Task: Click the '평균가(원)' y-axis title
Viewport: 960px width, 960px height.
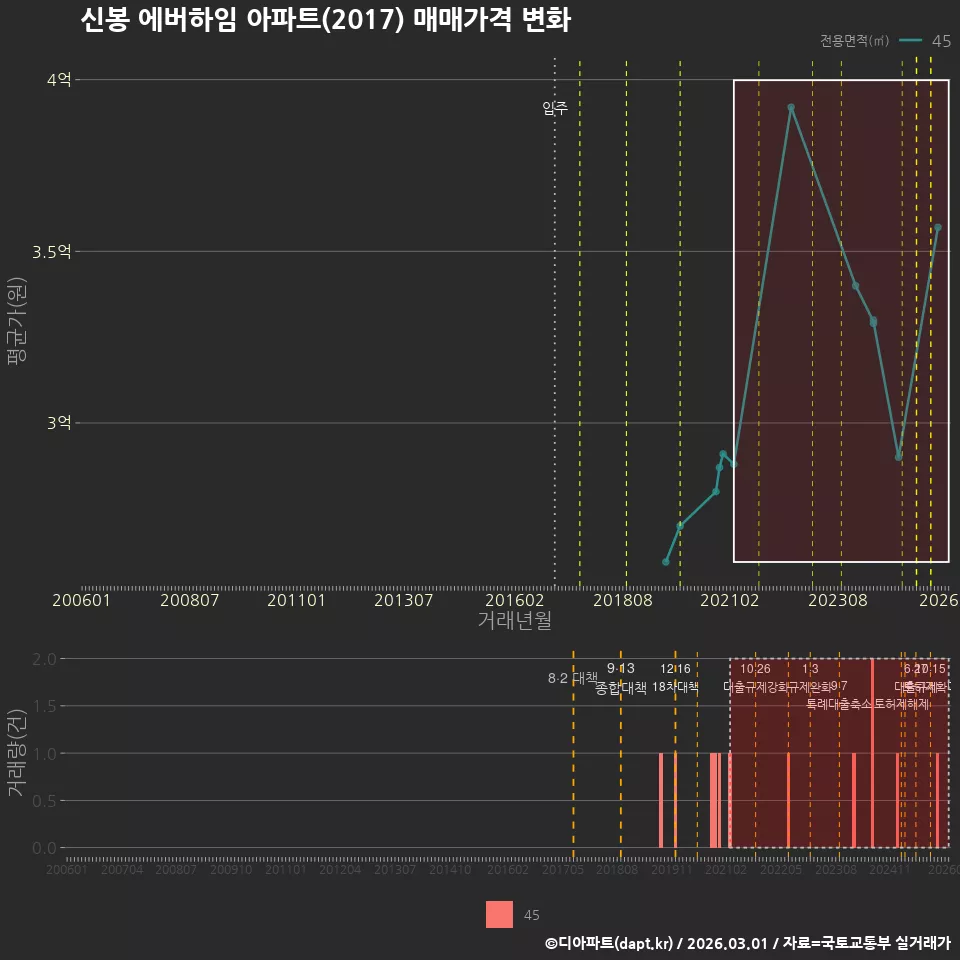Action: coord(17,321)
